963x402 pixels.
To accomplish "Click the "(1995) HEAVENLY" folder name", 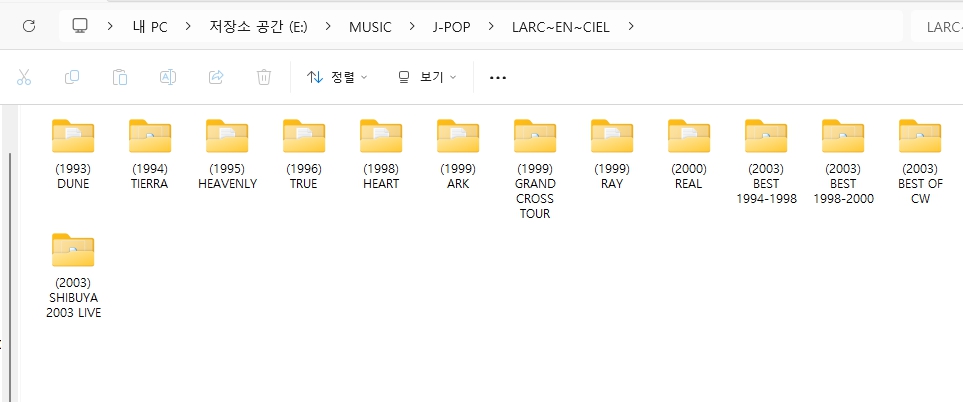I will [x=227, y=176].
